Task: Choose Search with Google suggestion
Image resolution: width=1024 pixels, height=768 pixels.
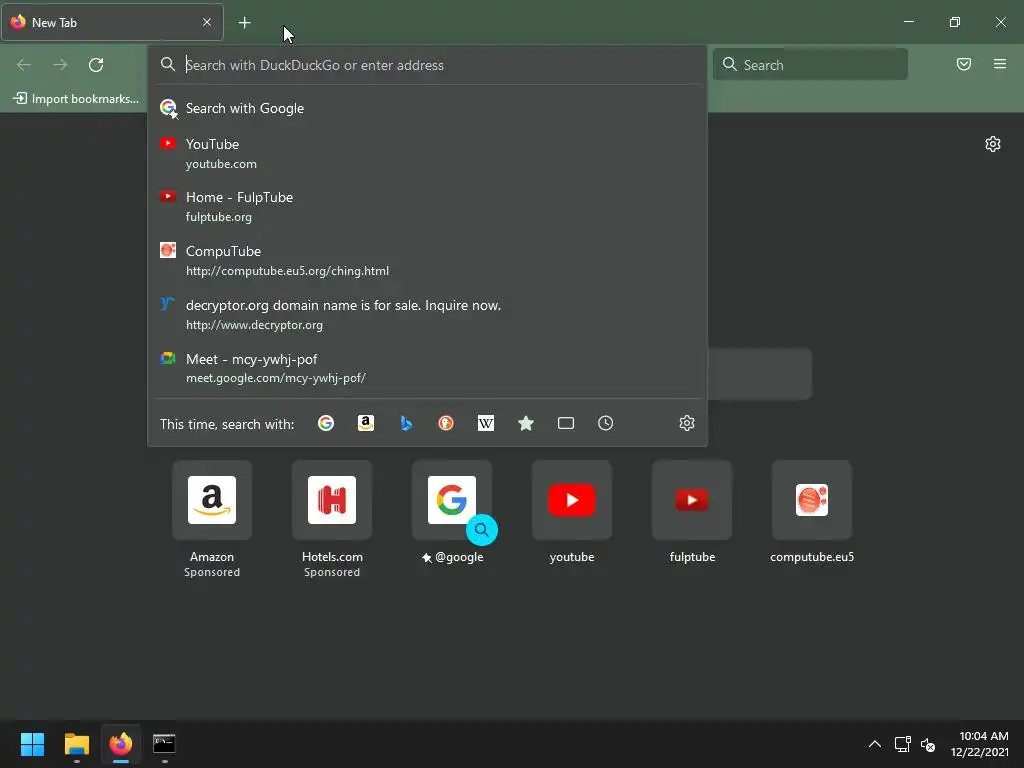Action: (x=428, y=108)
